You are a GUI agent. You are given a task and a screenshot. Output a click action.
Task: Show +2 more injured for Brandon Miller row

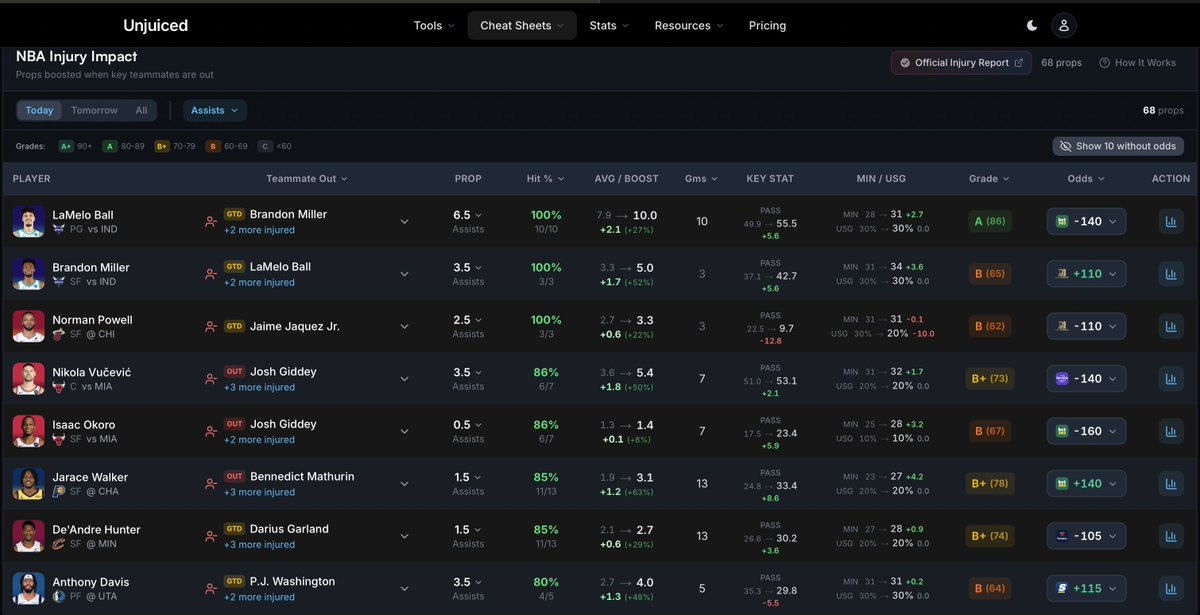point(259,283)
